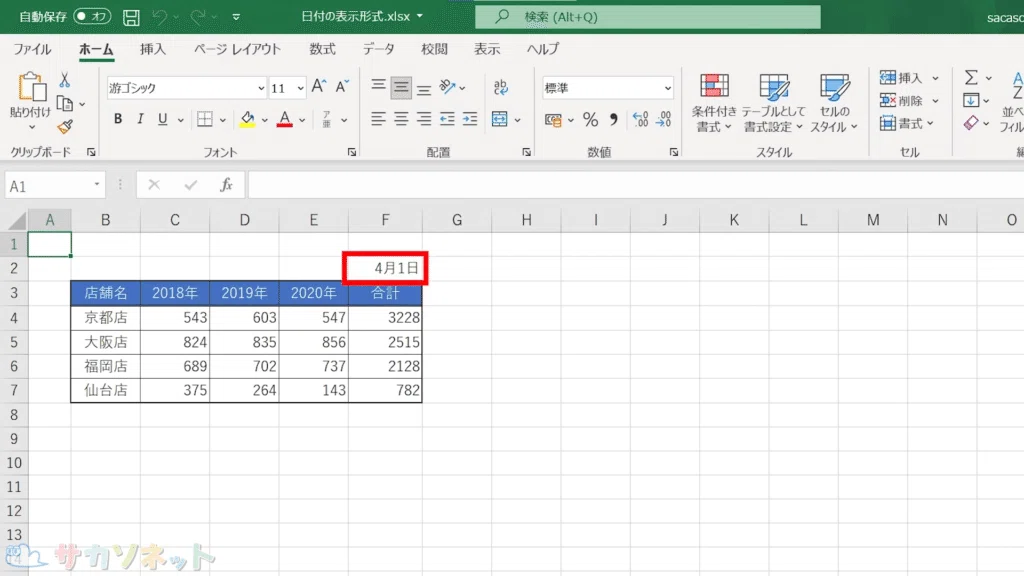Expand the Insert (挿入) cells dropdown

click(935, 78)
